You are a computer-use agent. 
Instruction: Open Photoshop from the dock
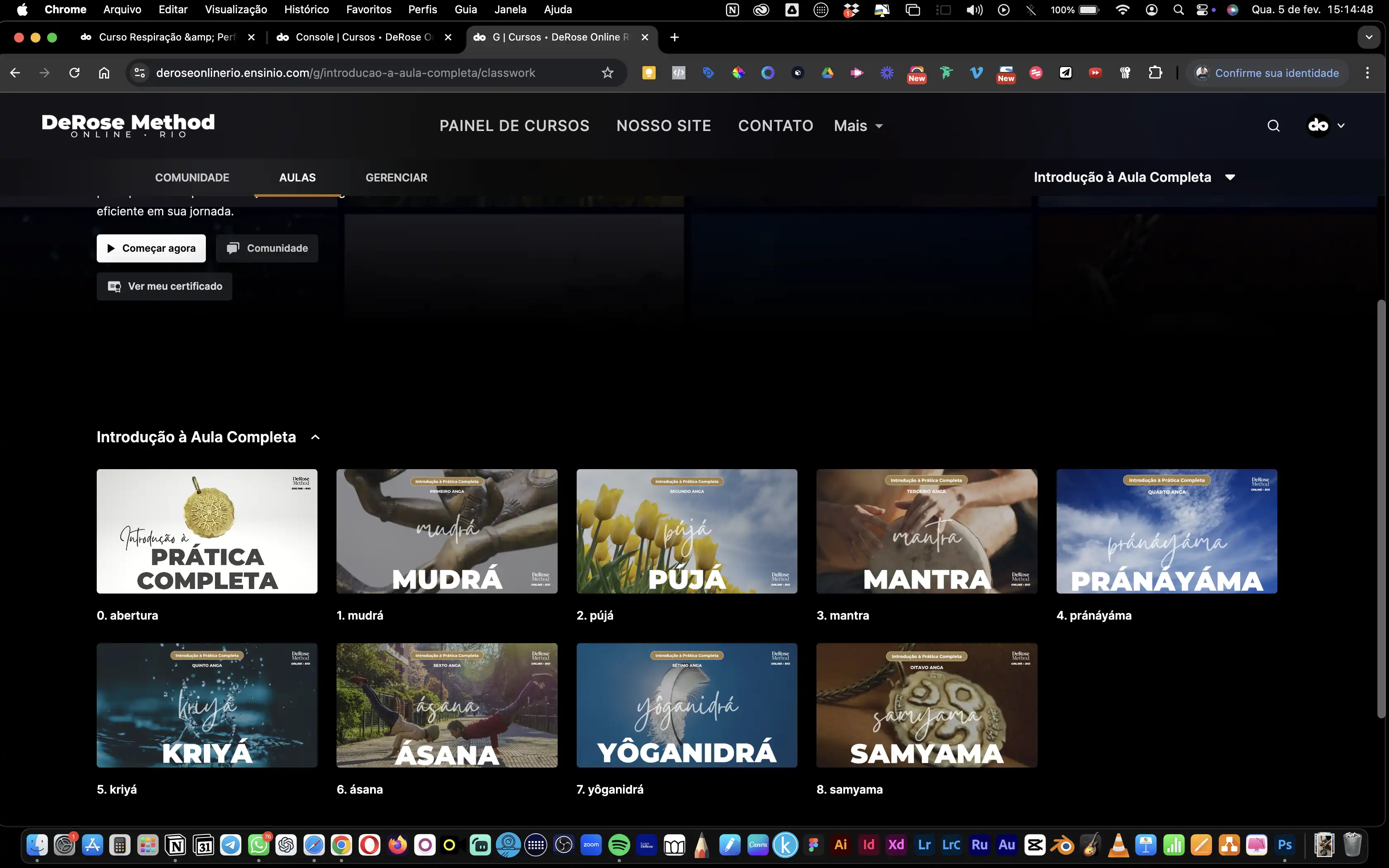[x=1284, y=845]
